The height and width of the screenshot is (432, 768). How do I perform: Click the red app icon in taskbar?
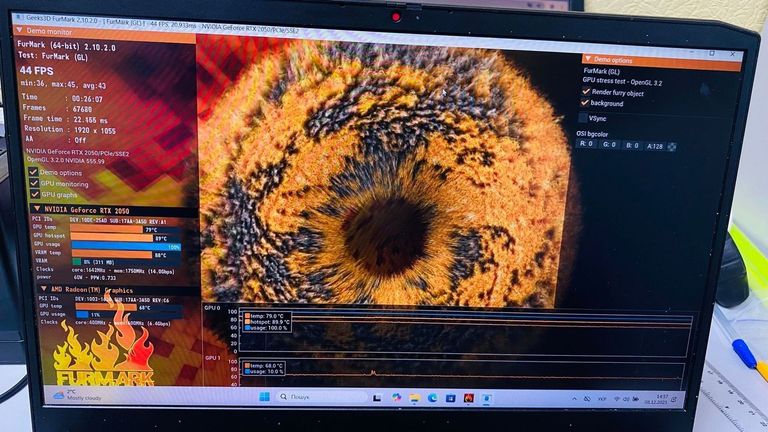(468, 398)
